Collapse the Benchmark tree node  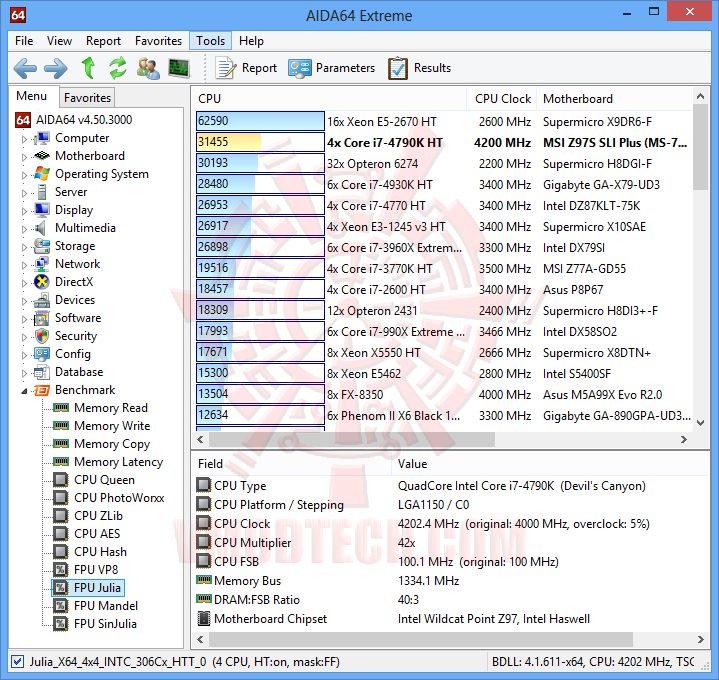(x=24, y=391)
